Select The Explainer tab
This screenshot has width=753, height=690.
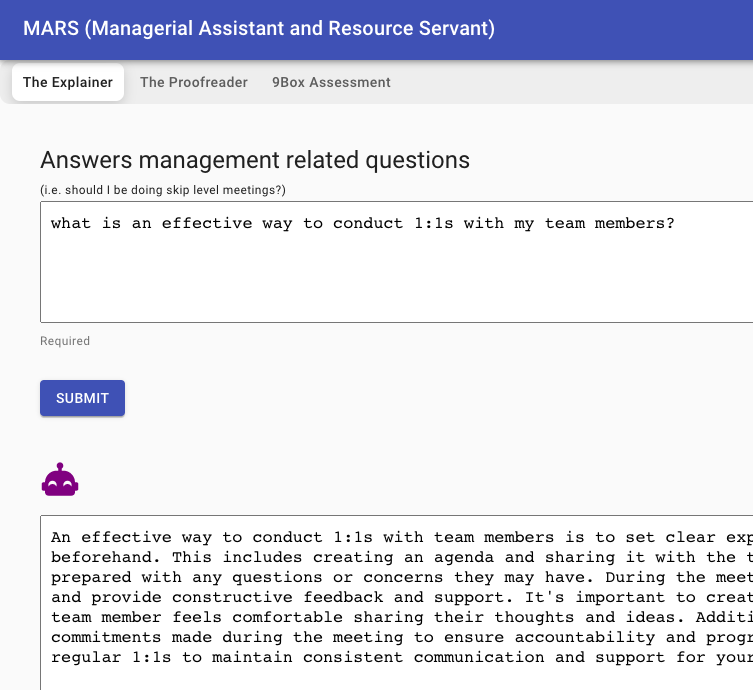[68, 82]
